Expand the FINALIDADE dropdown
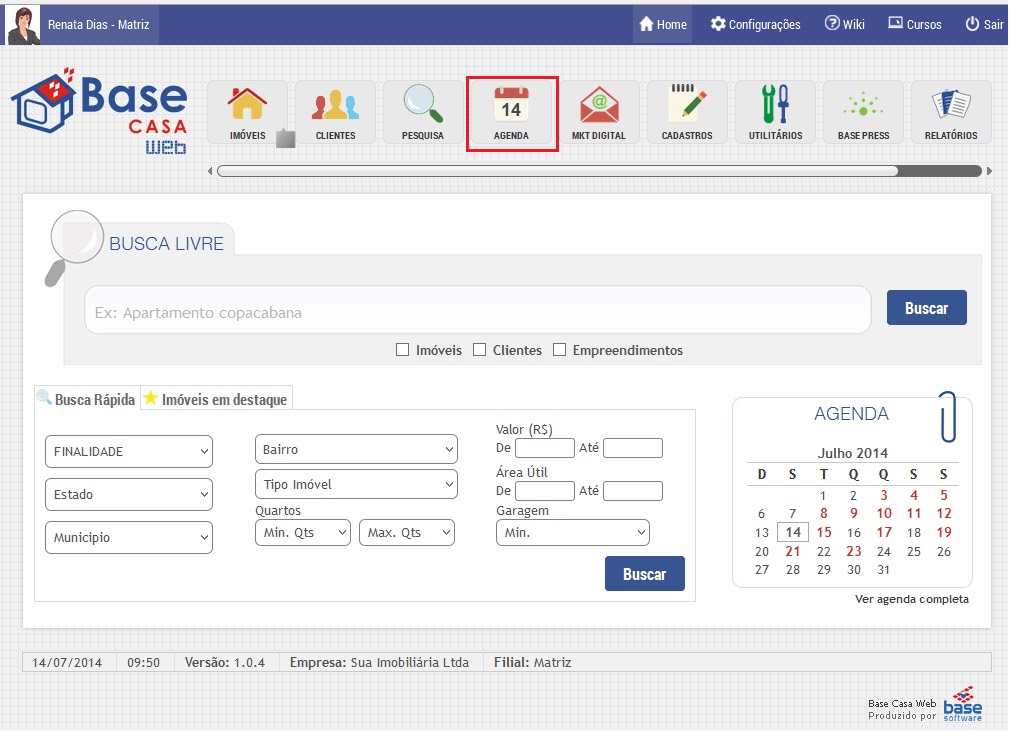 click(129, 451)
